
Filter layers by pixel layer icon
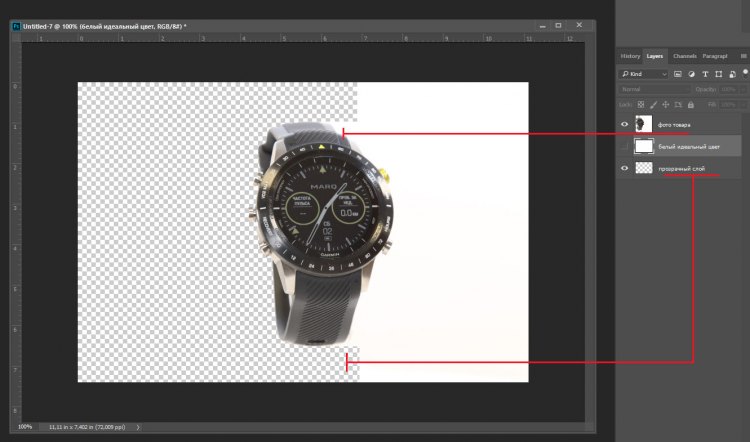677,74
